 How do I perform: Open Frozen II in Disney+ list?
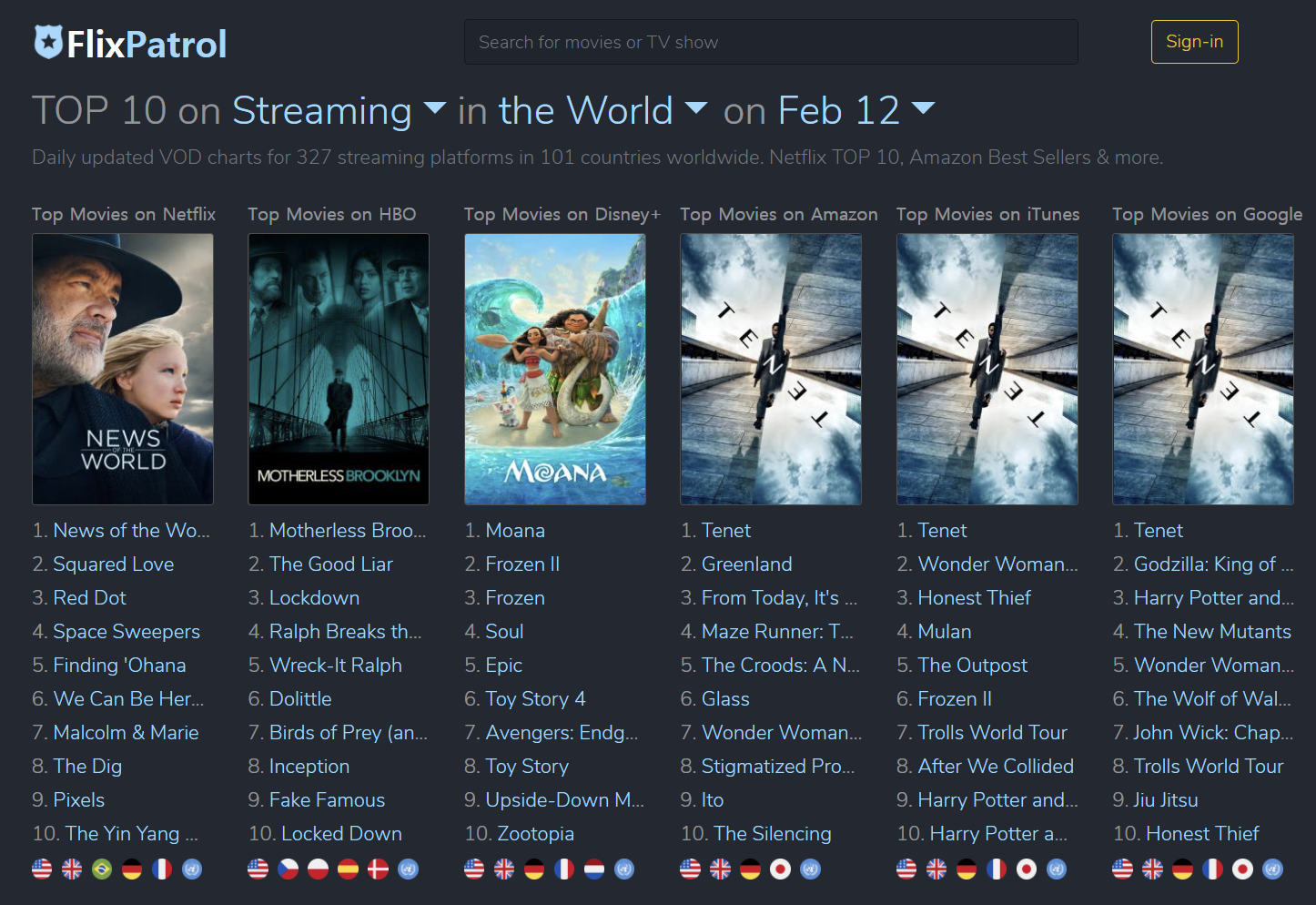point(522,564)
